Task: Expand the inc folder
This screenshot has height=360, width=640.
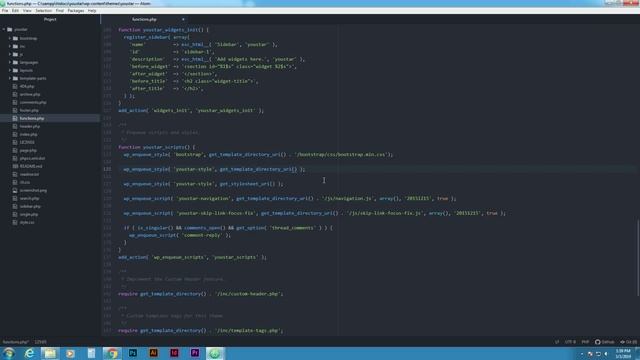Action: tap(10, 46)
